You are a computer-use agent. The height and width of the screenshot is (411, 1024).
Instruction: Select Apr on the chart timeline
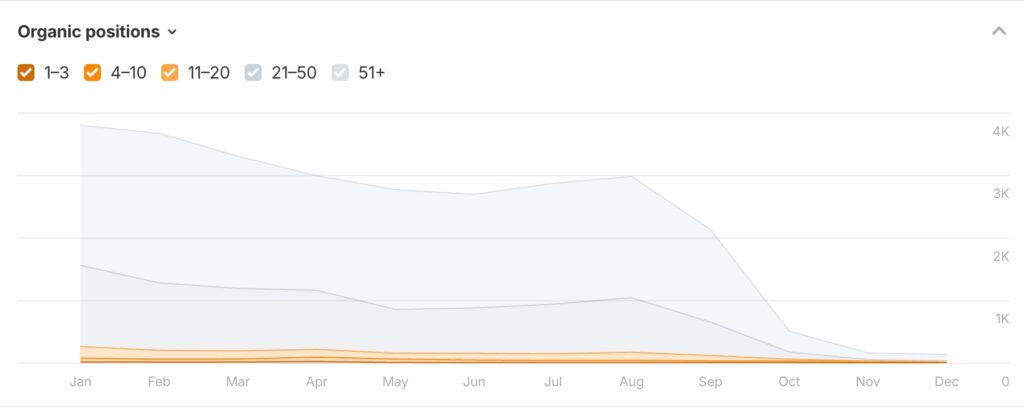coord(316,381)
